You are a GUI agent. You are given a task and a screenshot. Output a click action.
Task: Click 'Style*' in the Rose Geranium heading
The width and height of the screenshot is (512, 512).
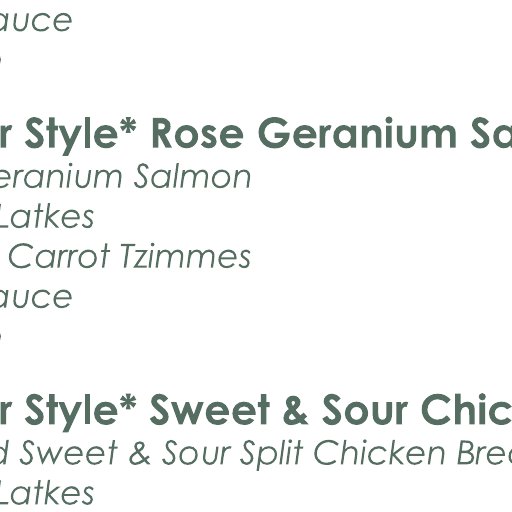coord(81,135)
